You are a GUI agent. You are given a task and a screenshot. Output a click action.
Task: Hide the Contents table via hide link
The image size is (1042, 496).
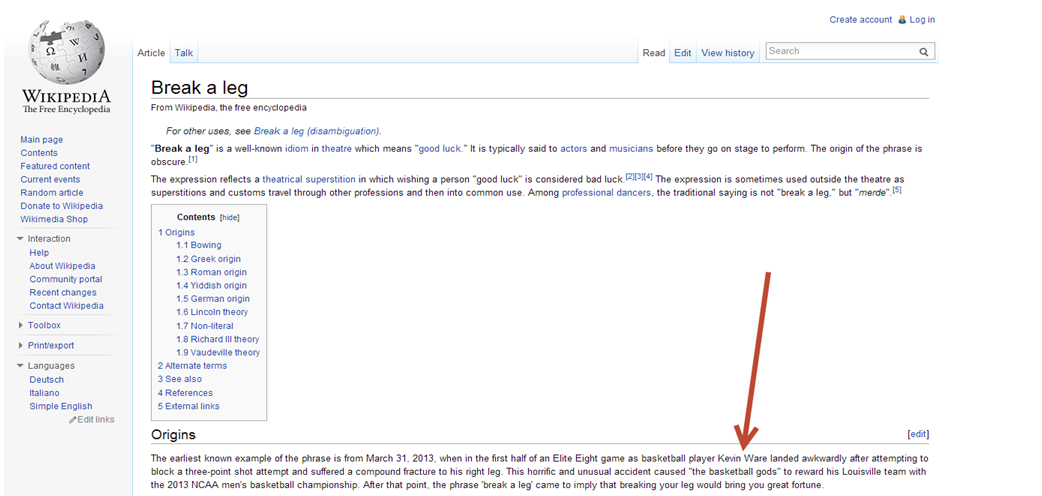[230, 217]
